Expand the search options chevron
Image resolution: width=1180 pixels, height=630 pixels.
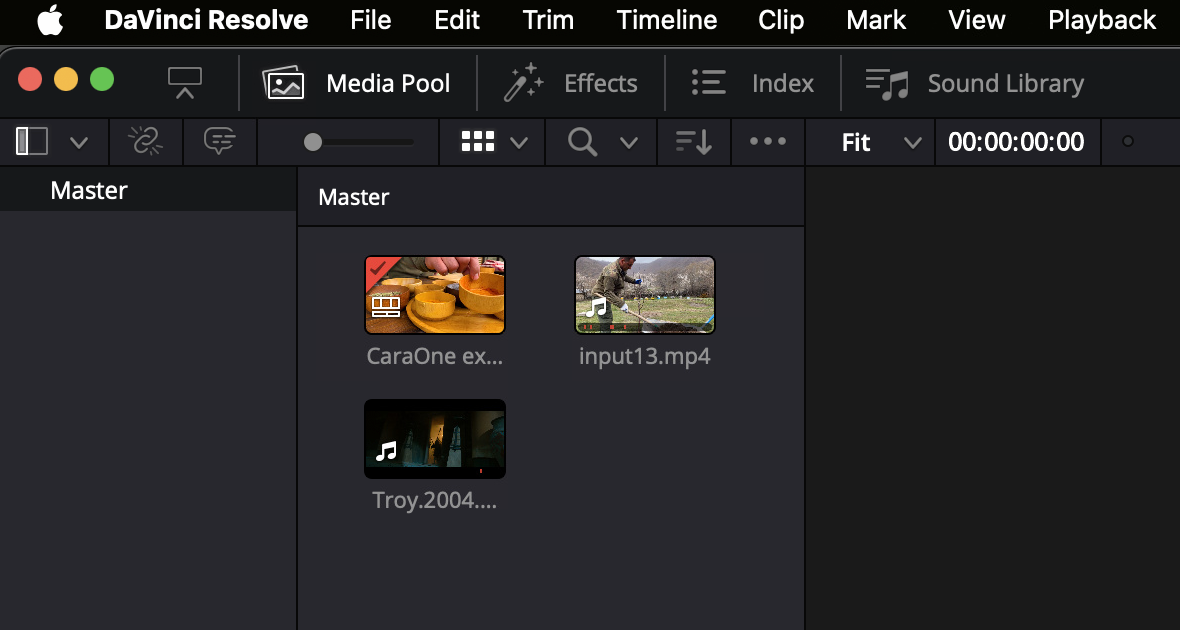[628, 142]
